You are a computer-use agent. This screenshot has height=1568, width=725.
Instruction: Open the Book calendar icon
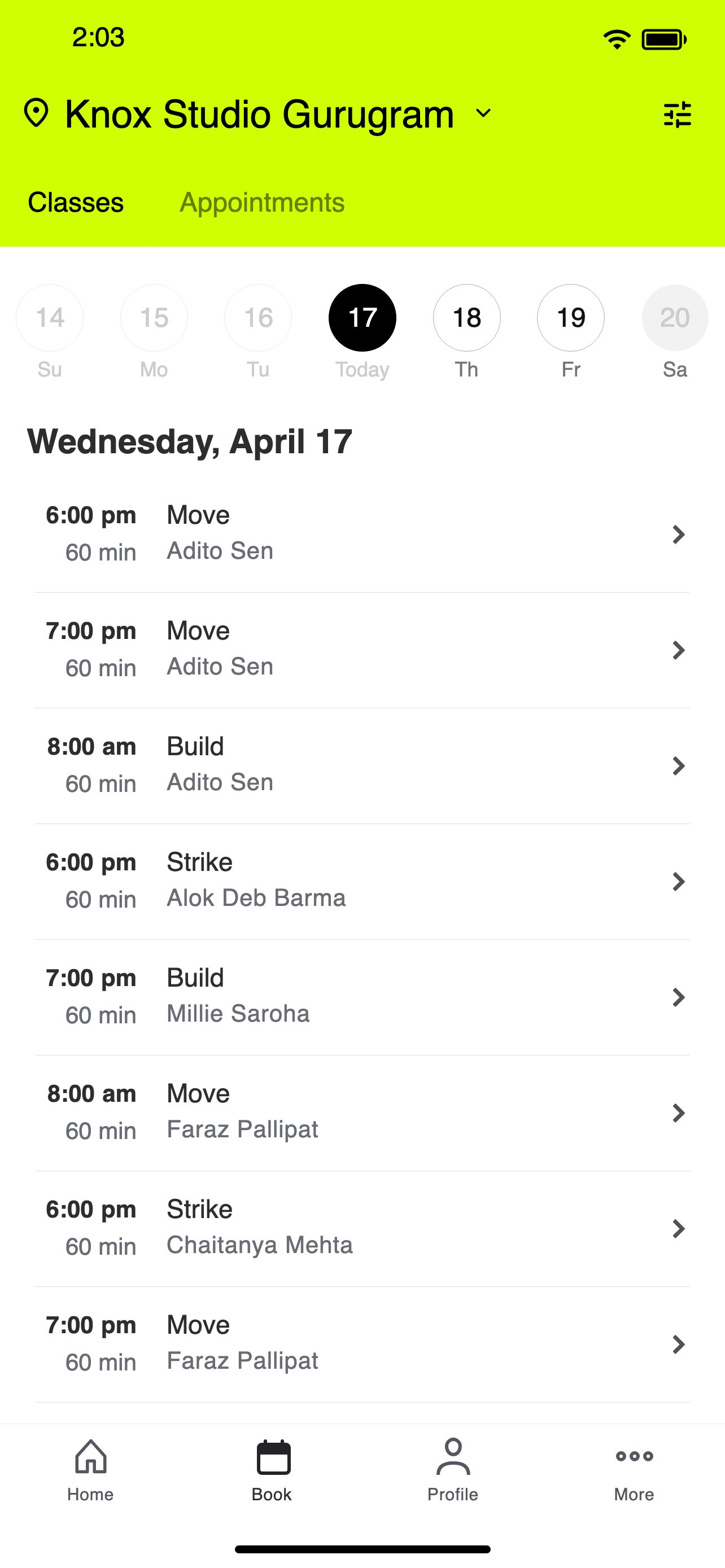[273, 1457]
